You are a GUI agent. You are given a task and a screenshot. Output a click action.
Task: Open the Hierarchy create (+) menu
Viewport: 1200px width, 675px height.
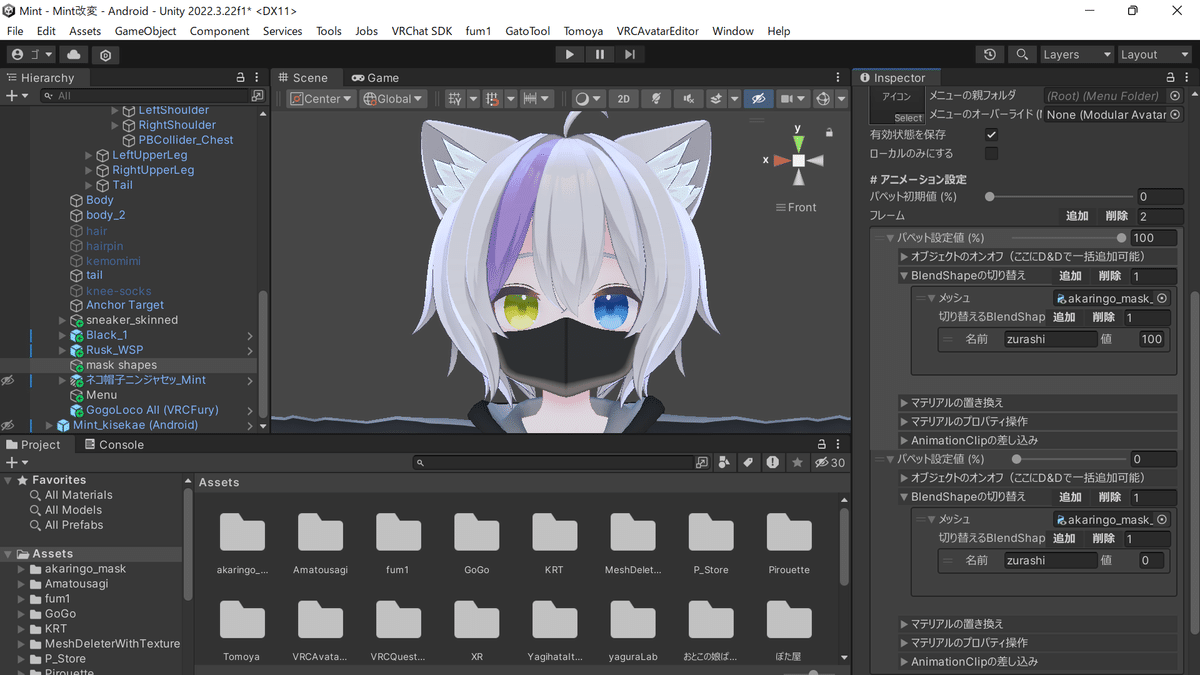[x=16, y=96]
